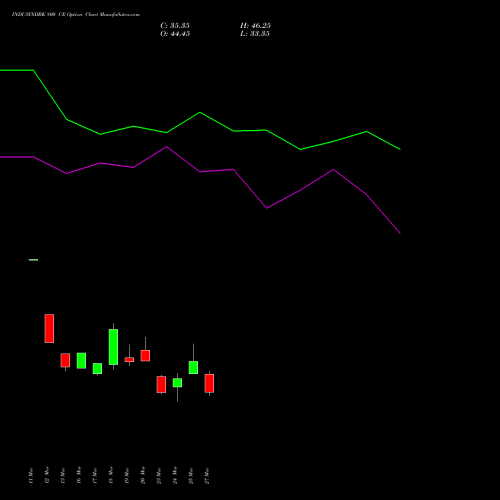Select the red candlestick for 20 Mar

(x=145, y=356)
